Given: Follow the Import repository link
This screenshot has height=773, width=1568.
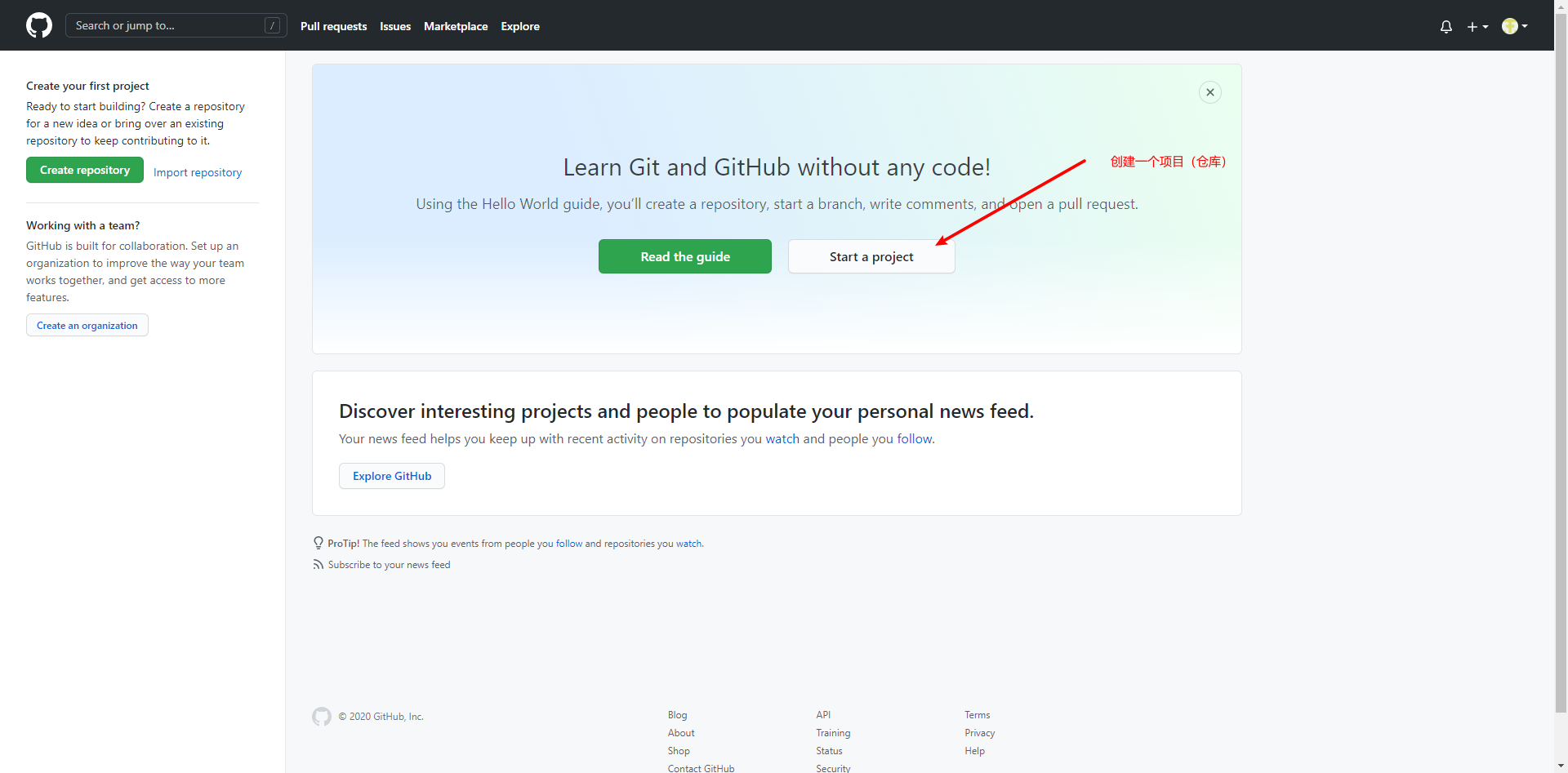Looking at the screenshot, I should coord(198,172).
